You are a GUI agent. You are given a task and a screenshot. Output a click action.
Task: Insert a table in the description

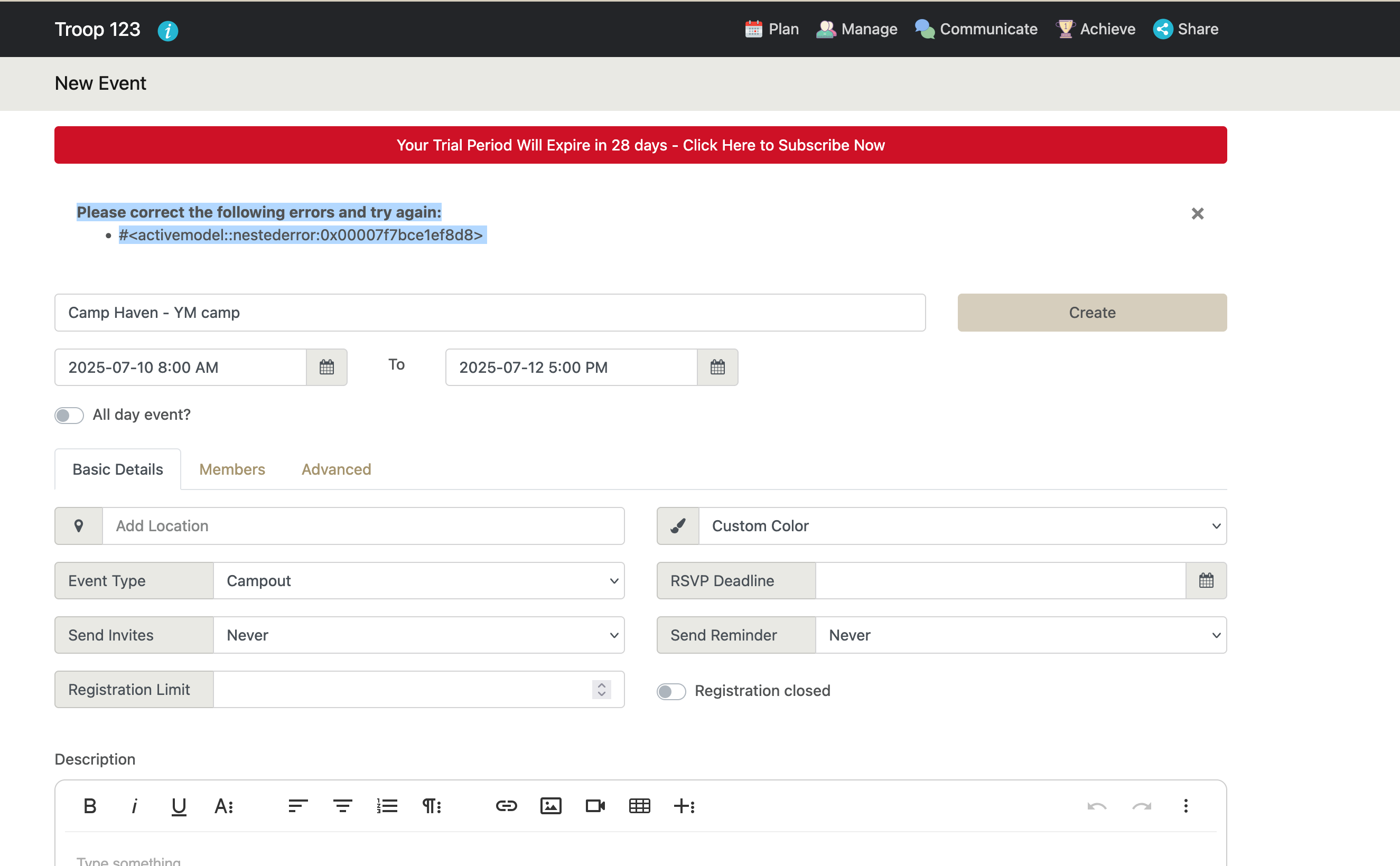pyautogui.click(x=640, y=805)
